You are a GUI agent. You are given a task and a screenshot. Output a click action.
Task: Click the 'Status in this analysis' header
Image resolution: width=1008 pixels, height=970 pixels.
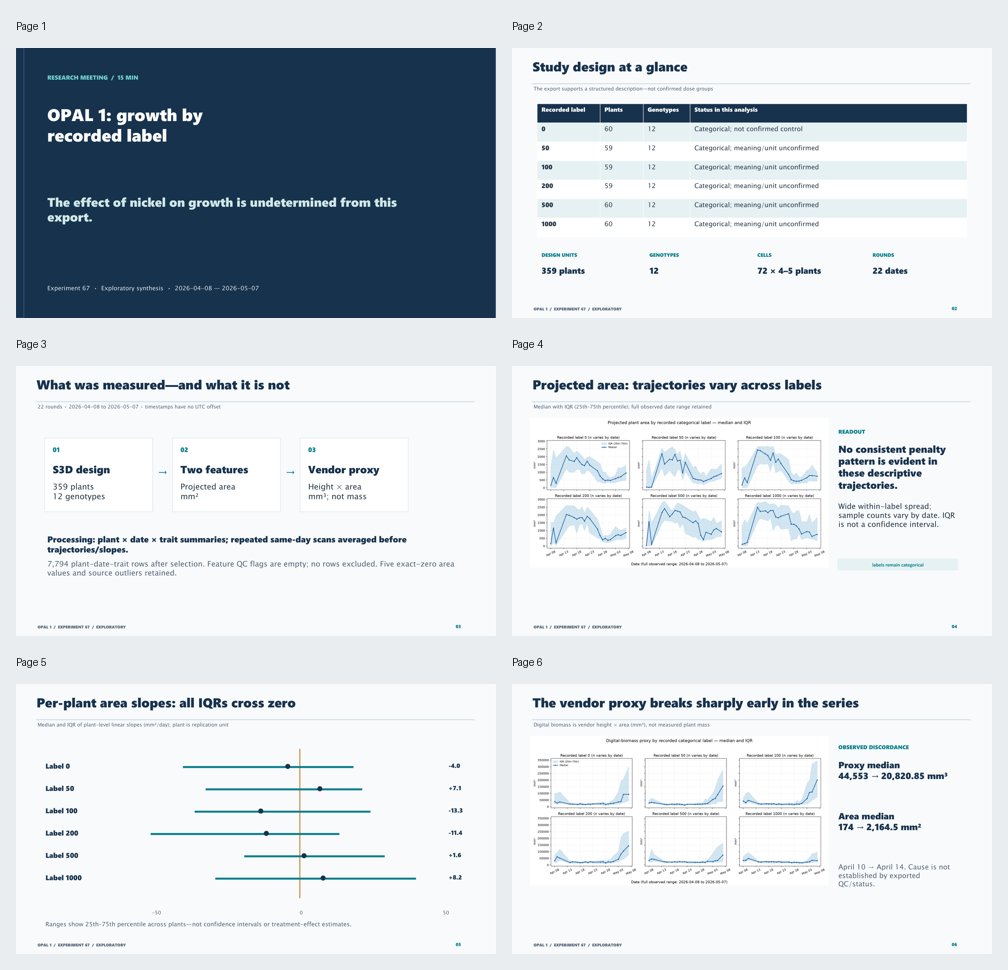(x=725, y=110)
